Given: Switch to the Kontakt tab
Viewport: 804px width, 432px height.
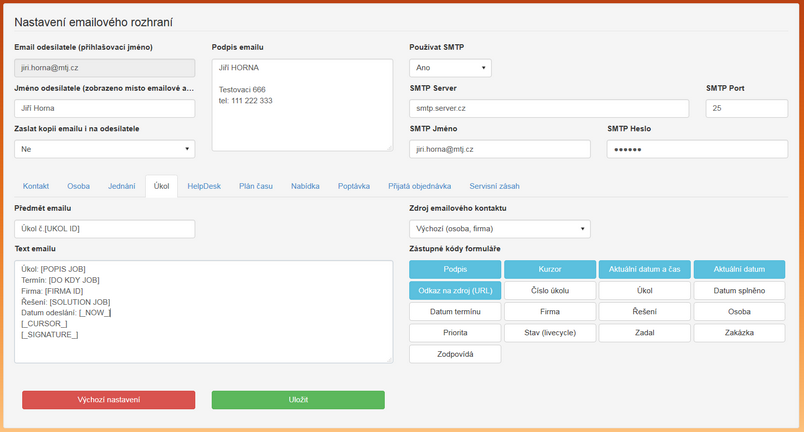Looking at the screenshot, I should click(x=36, y=186).
